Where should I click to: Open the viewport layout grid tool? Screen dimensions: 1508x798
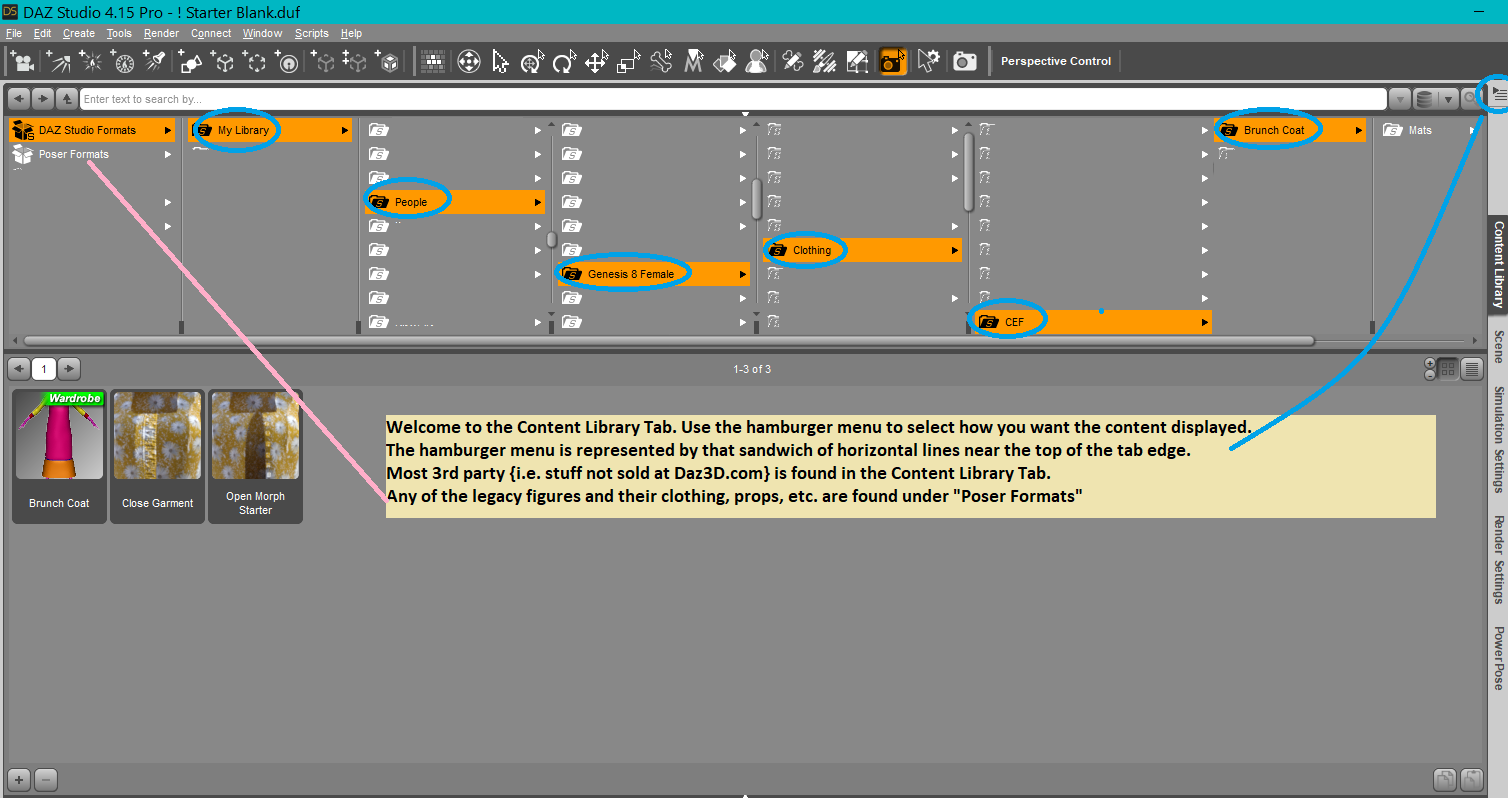point(433,61)
